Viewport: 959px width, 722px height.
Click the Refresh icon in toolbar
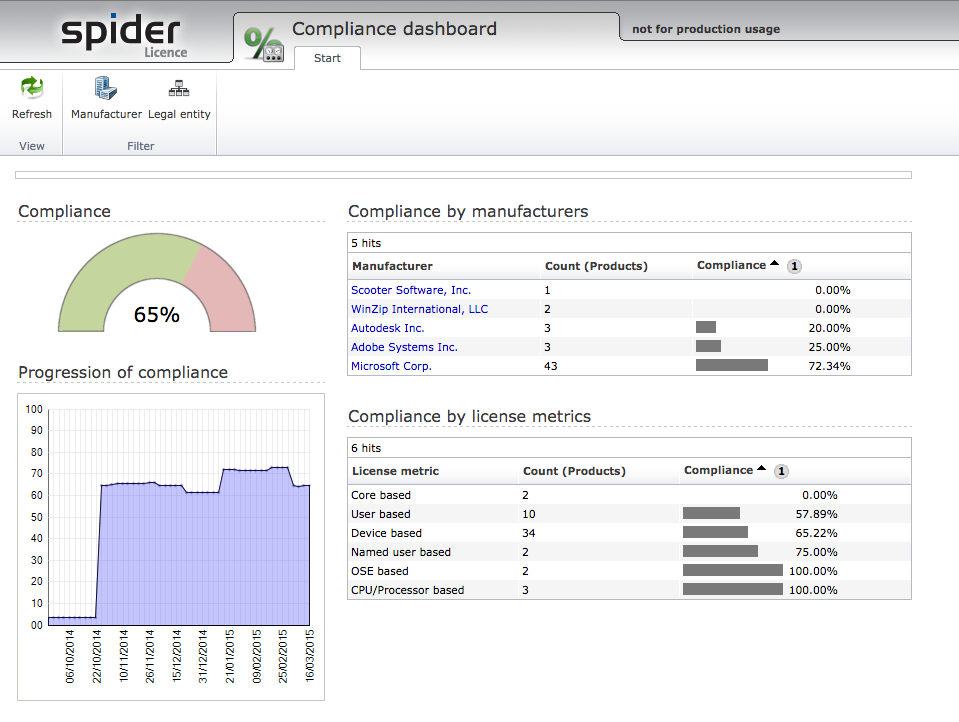[x=32, y=89]
